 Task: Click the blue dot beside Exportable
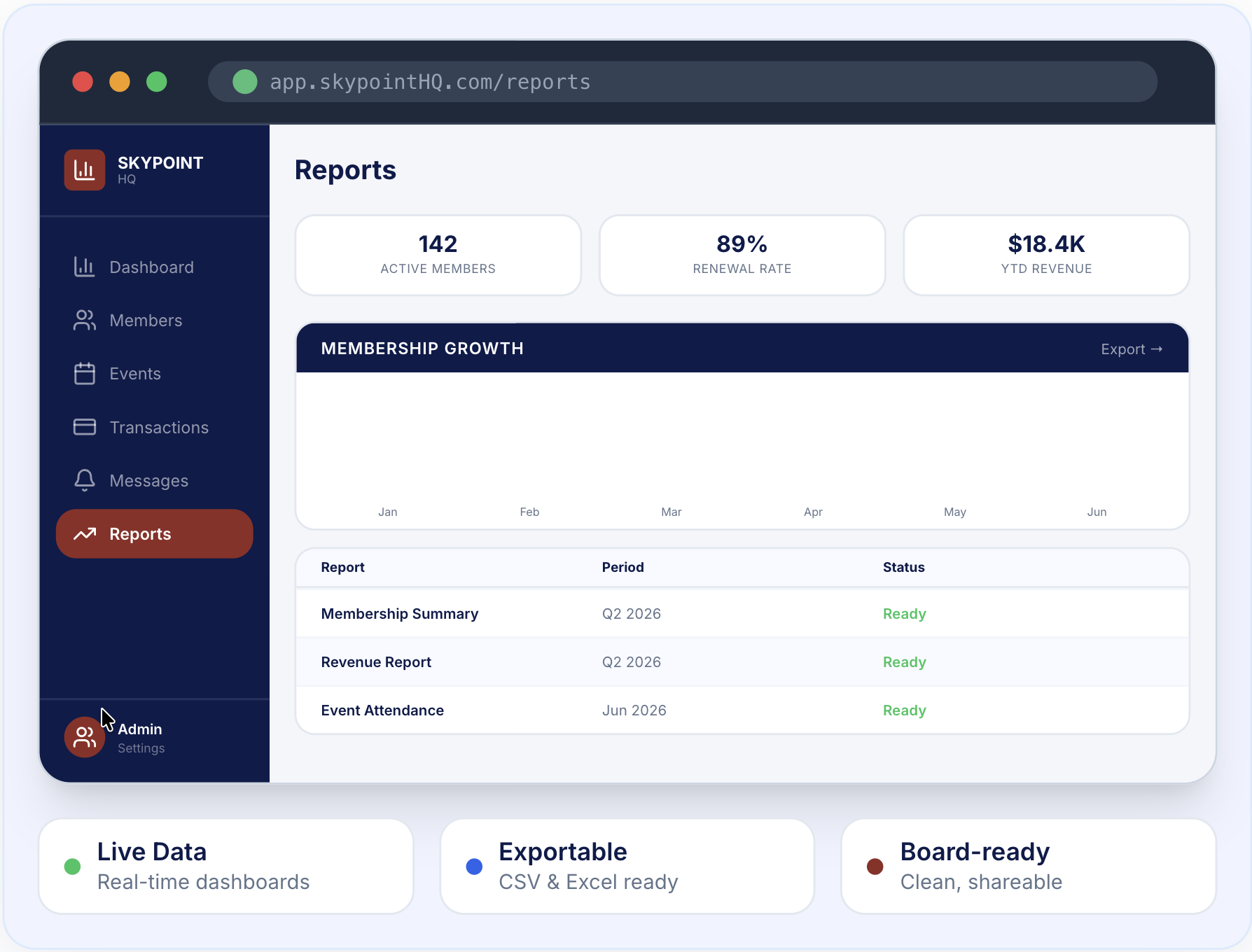coord(474,867)
